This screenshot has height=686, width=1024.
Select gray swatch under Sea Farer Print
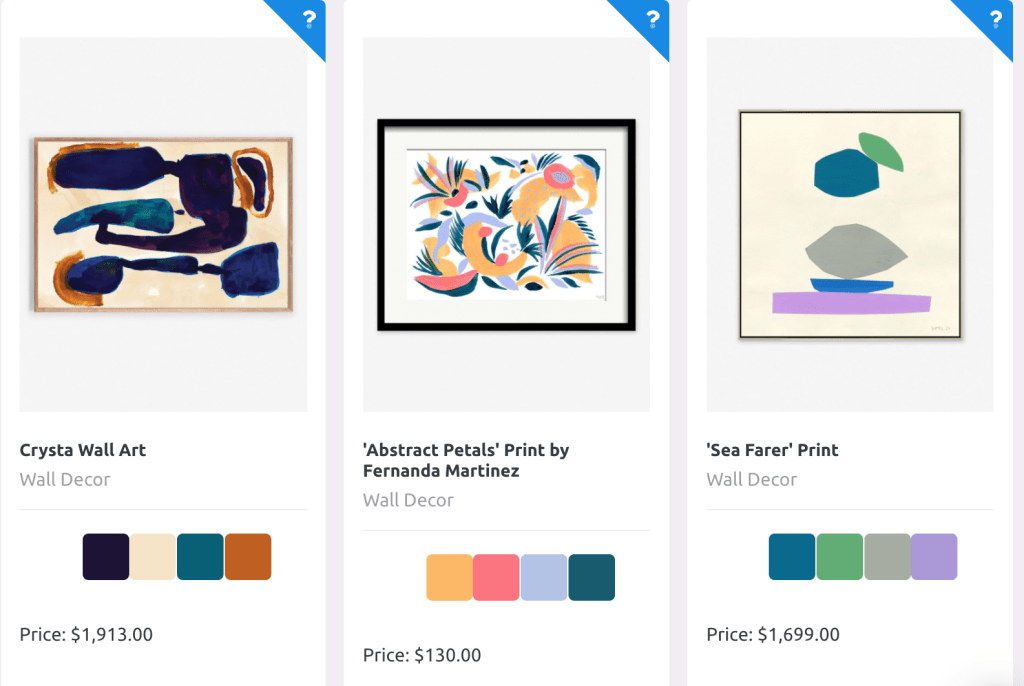[x=887, y=557]
